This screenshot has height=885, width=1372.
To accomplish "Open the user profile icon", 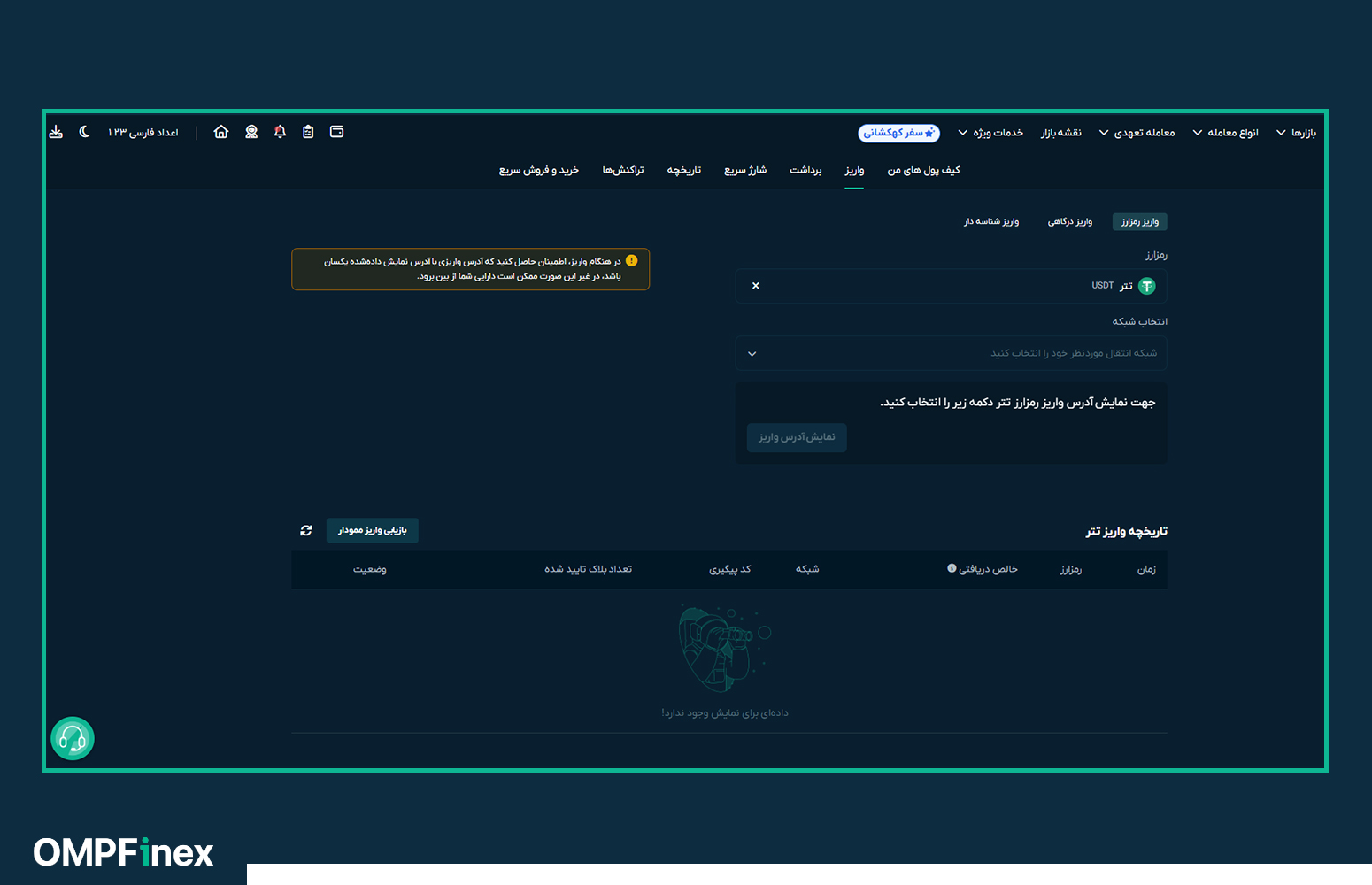I will pos(251,132).
